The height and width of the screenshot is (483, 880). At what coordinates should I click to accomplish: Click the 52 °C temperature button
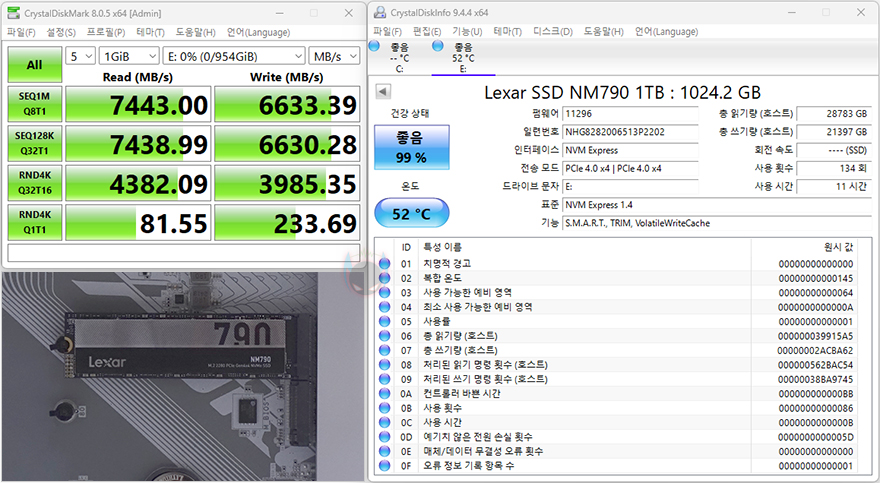click(412, 213)
